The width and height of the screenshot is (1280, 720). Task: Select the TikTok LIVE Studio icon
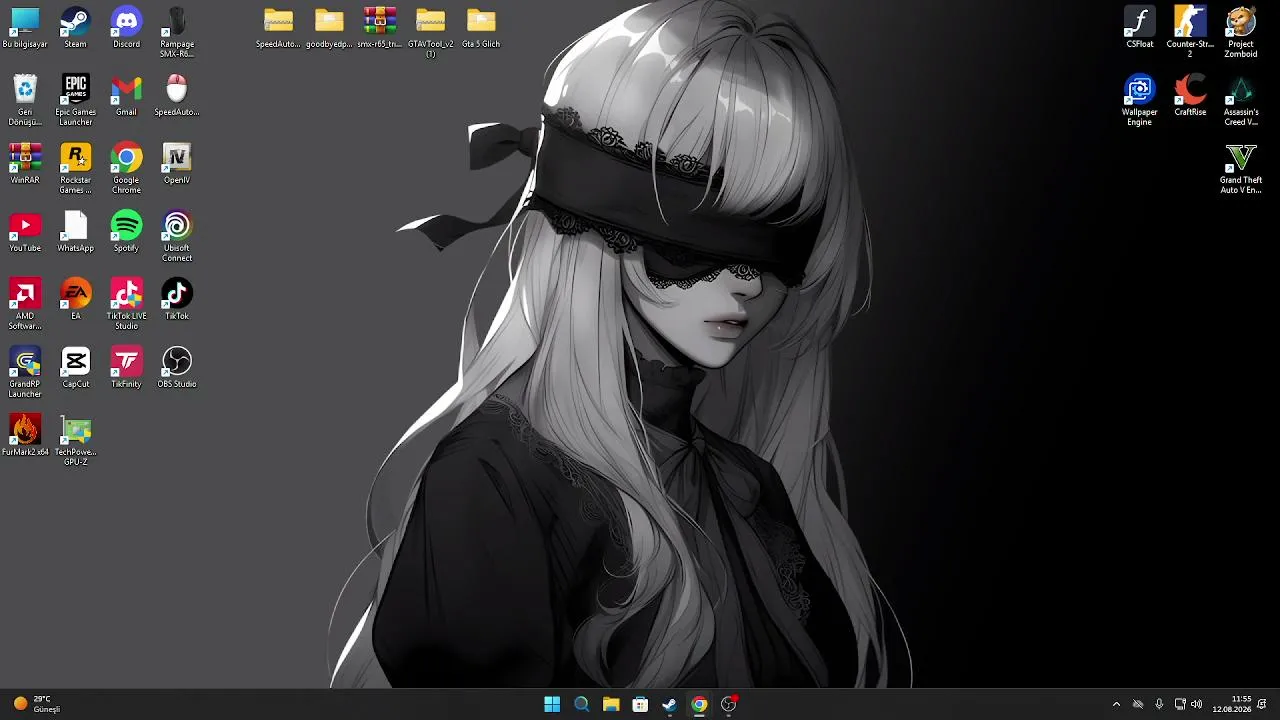pos(126,304)
